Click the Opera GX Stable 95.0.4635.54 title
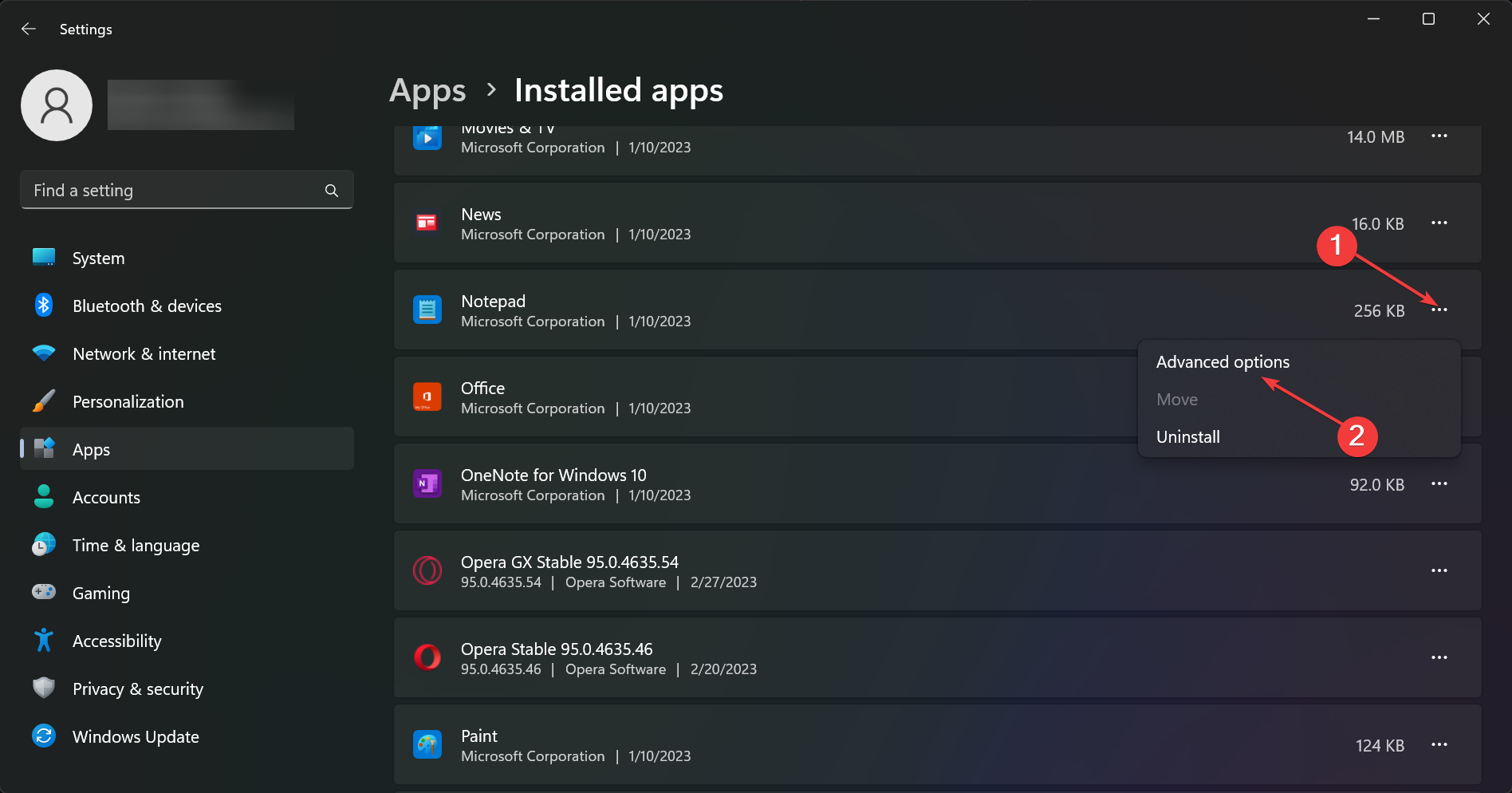The height and width of the screenshot is (793, 1512). pos(569,562)
